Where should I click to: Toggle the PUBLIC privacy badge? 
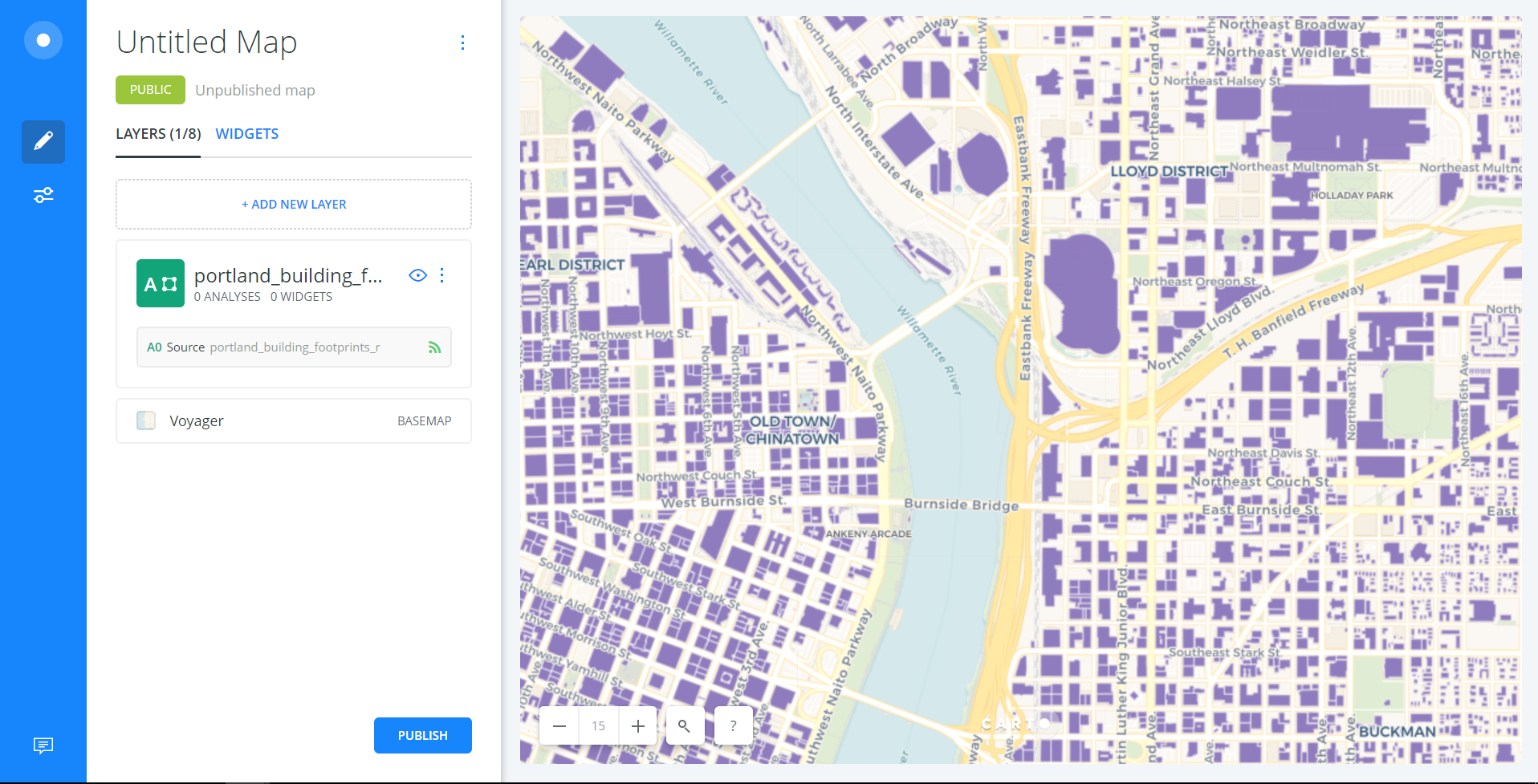[x=150, y=90]
